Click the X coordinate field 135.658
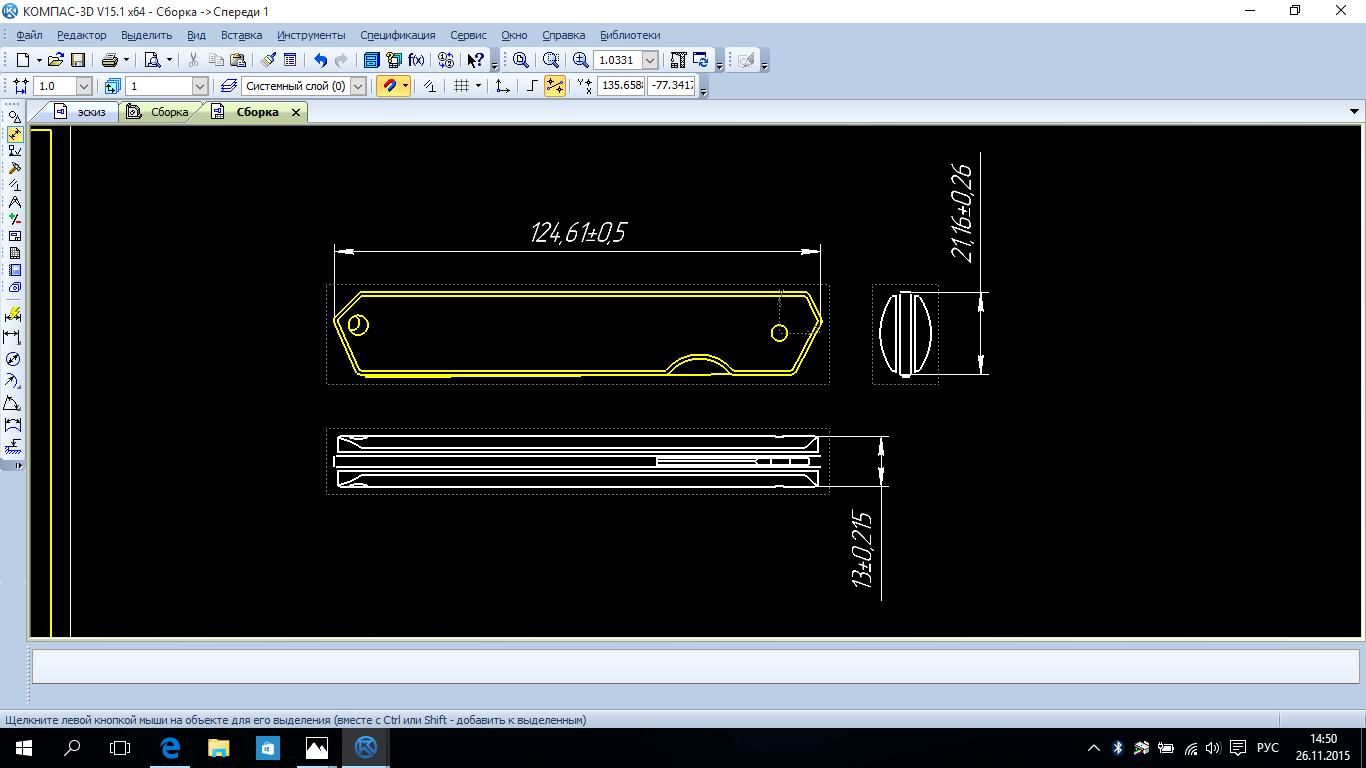1366x768 pixels. 621,87
